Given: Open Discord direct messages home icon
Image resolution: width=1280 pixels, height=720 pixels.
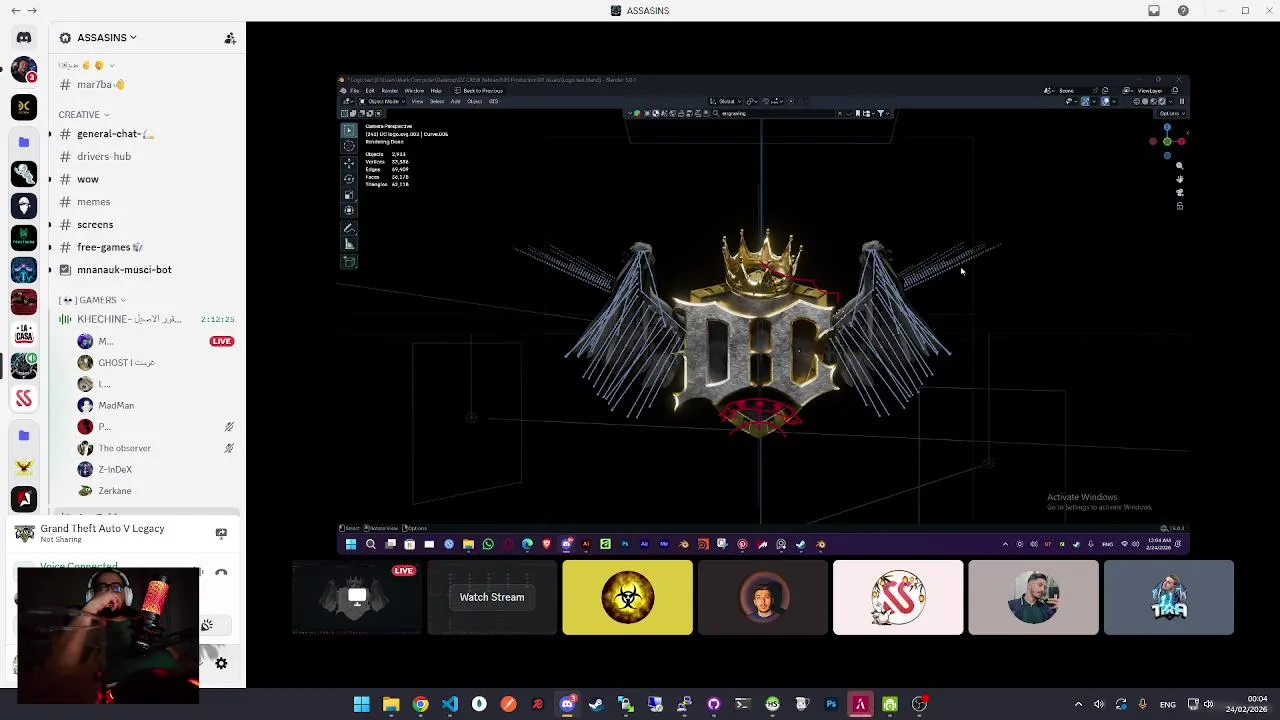Looking at the screenshot, I should pos(24,38).
